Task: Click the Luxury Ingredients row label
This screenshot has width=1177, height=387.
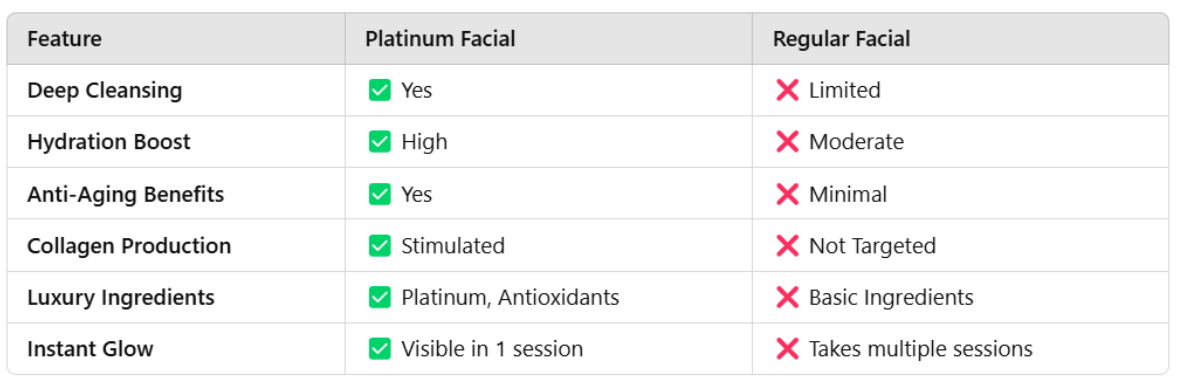Action: [x=121, y=298]
